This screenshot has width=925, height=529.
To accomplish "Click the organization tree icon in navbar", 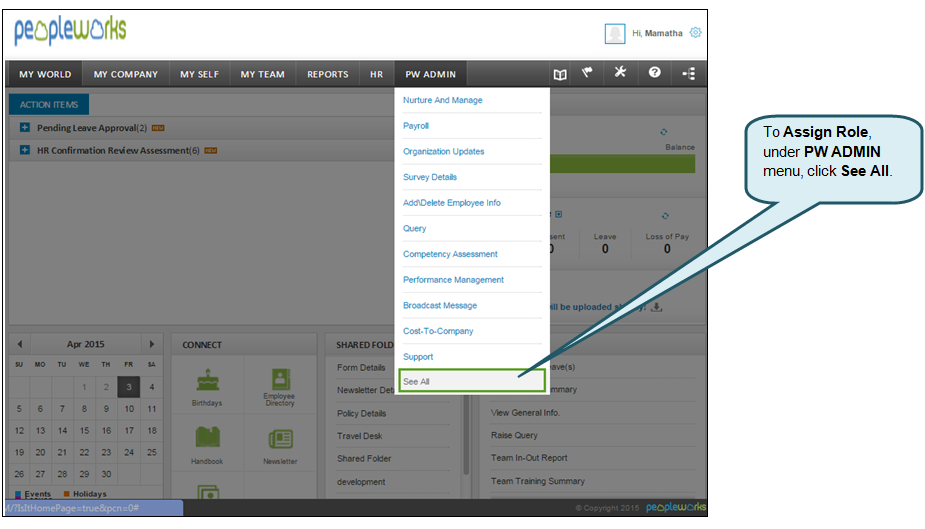I will (x=688, y=74).
